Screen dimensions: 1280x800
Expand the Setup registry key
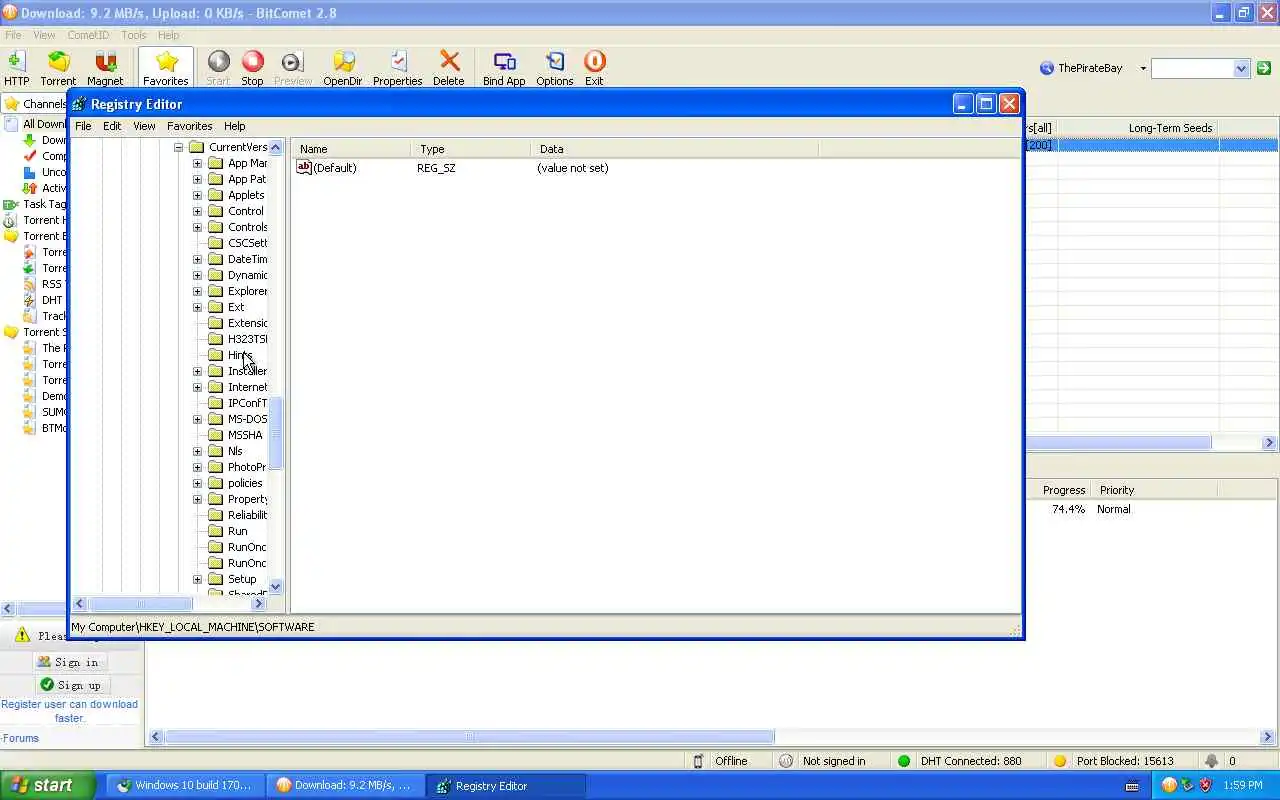point(197,579)
